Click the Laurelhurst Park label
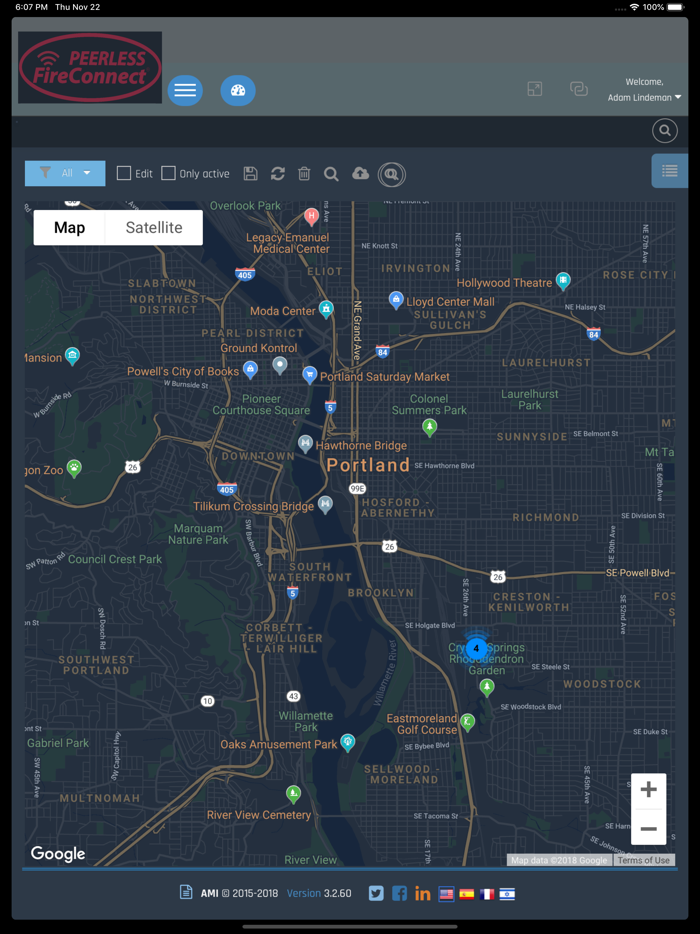This screenshot has width=700, height=934. 530,400
